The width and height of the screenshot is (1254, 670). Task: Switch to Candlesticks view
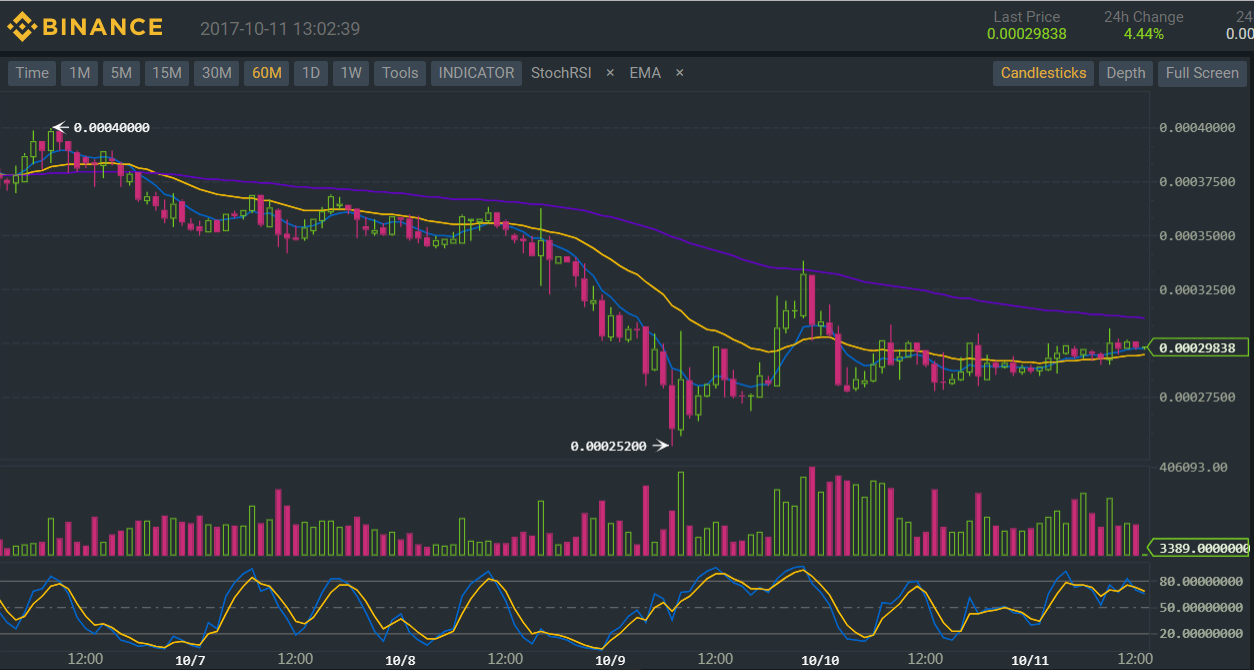point(1043,73)
